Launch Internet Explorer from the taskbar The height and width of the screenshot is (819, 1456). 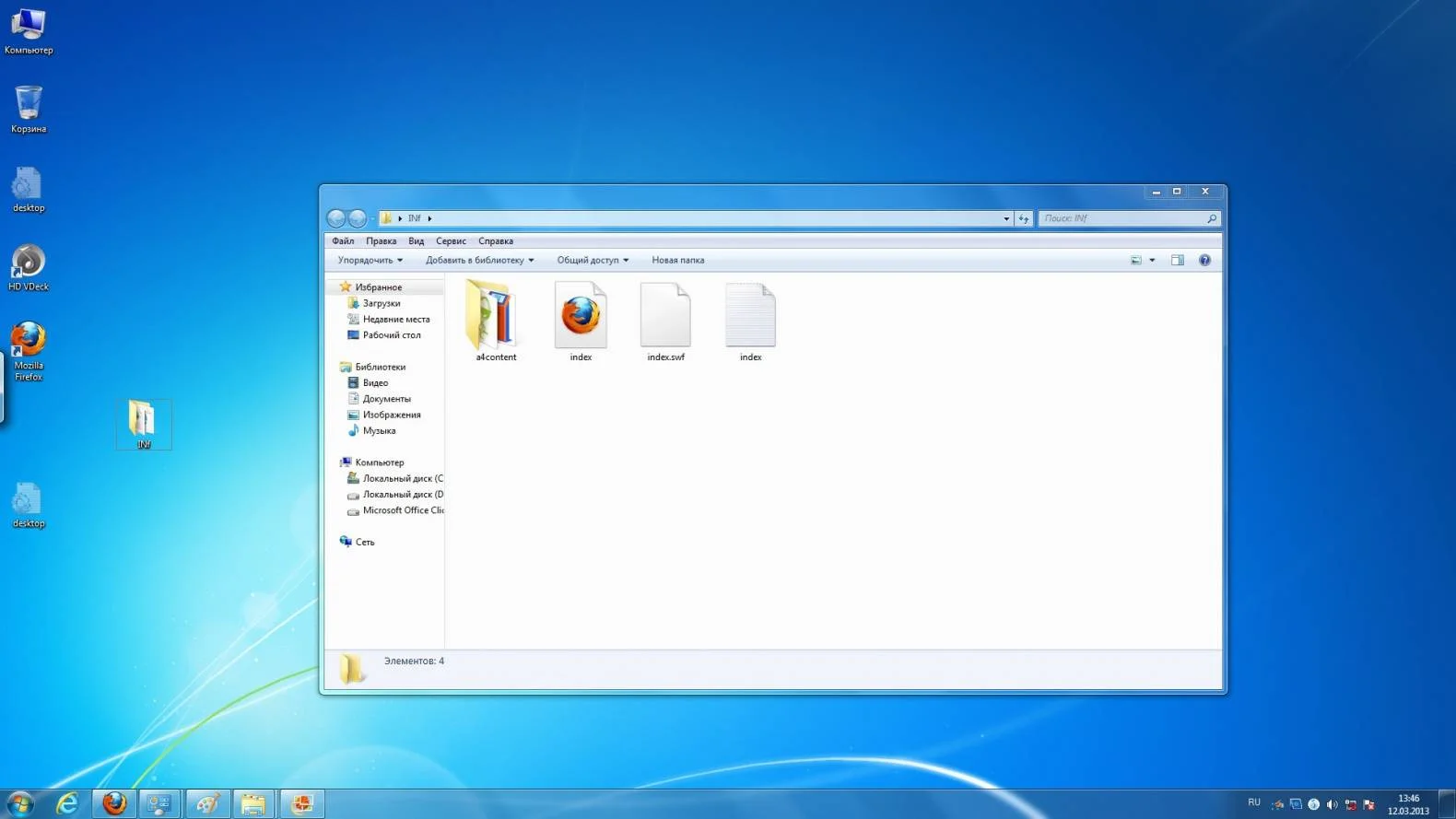tap(67, 803)
